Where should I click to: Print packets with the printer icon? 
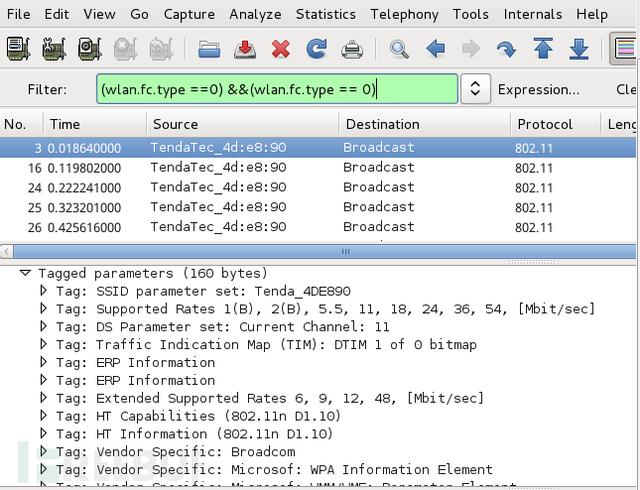[352, 49]
